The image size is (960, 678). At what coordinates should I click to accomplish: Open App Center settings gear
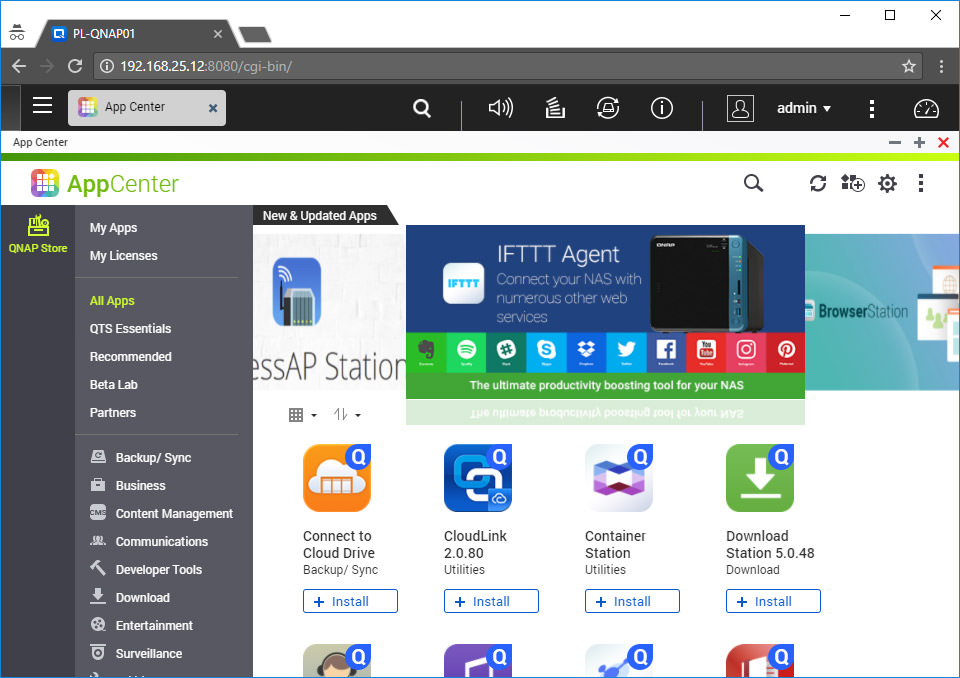887,183
